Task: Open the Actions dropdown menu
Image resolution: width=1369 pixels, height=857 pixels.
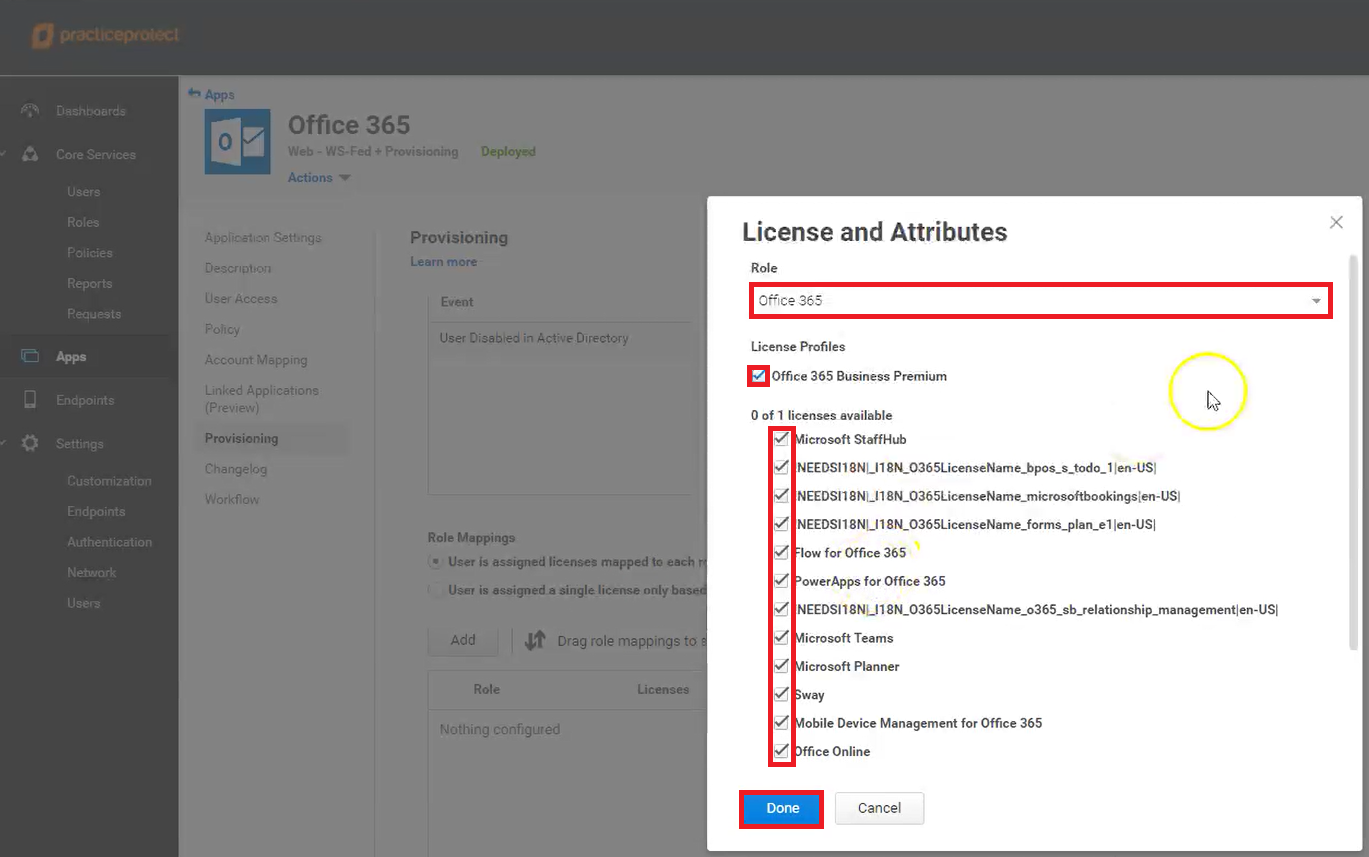Action: 319,177
